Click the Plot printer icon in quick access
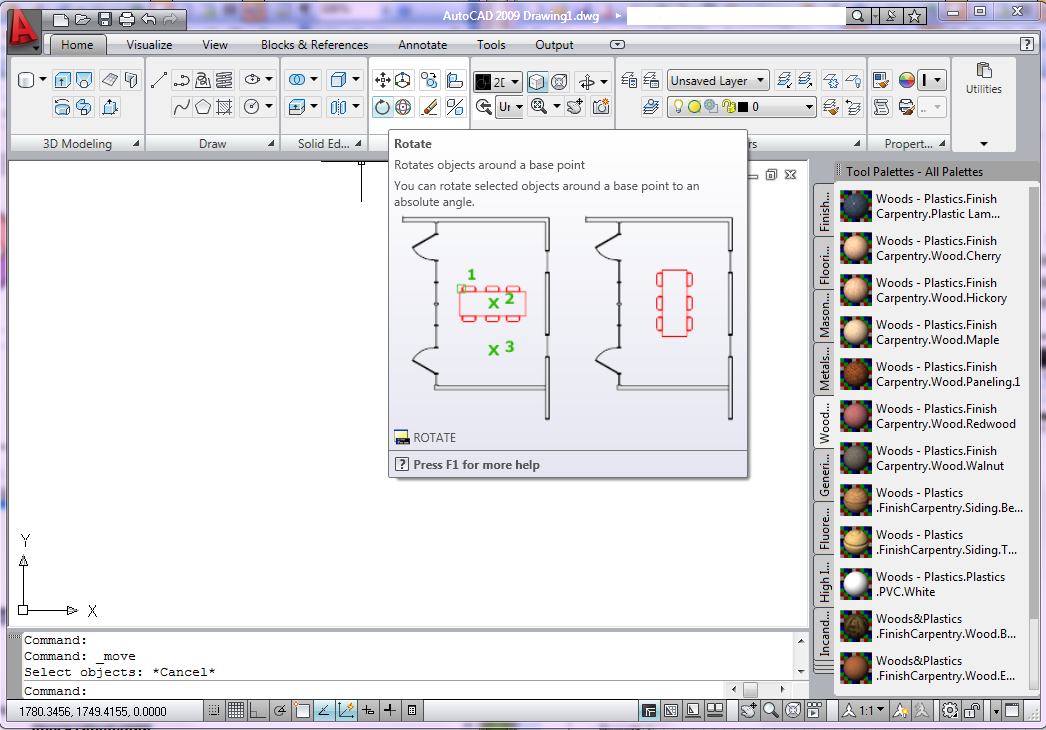 127,19
